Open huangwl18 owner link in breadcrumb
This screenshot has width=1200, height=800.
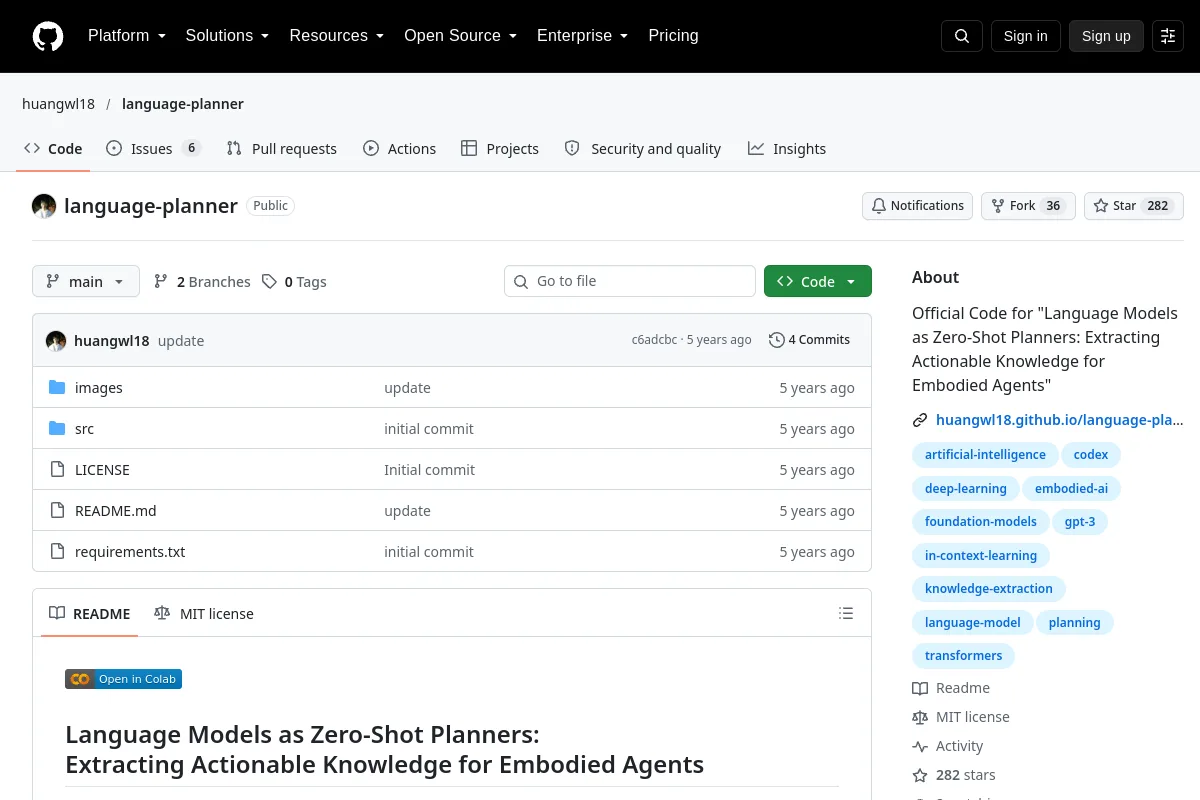point(58,104)
